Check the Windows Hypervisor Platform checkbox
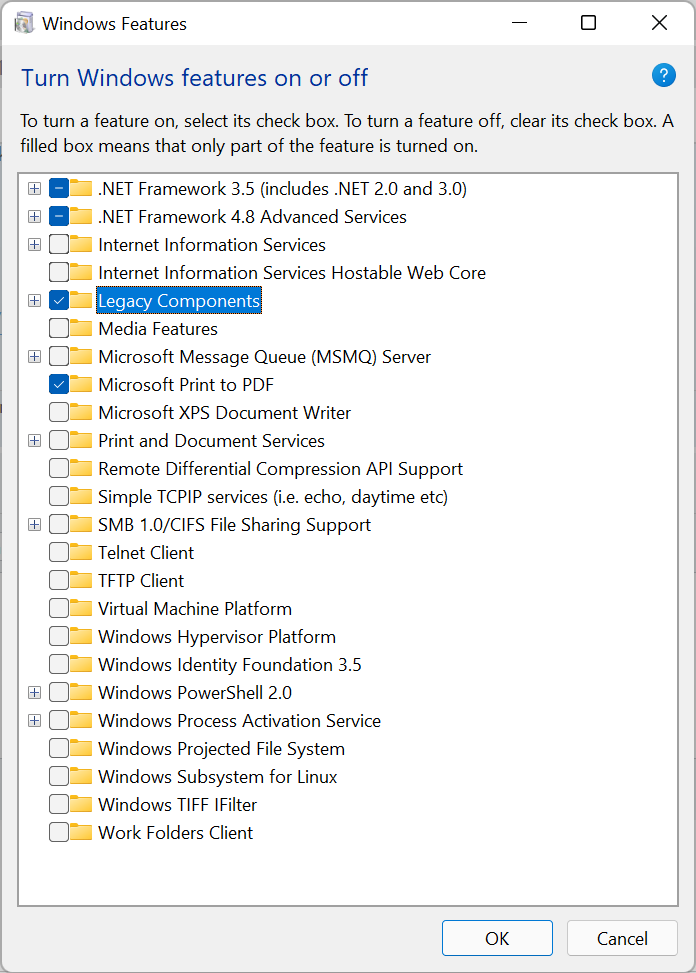 pos(59,636)
